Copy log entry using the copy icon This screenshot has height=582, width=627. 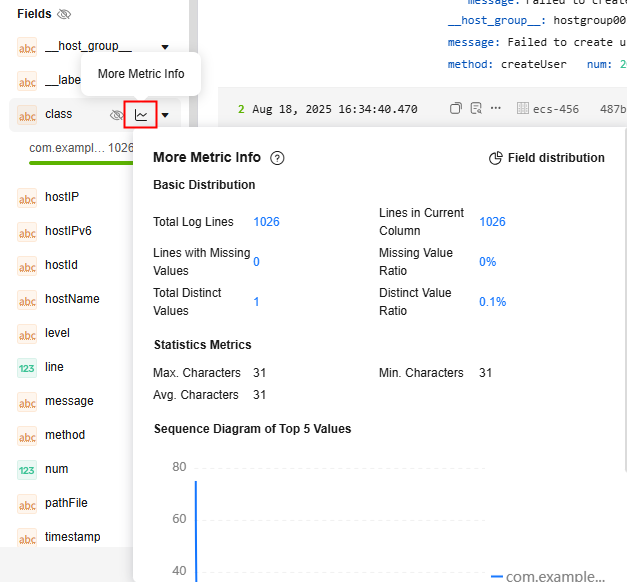pyautogui.click(x=455, y=108)
